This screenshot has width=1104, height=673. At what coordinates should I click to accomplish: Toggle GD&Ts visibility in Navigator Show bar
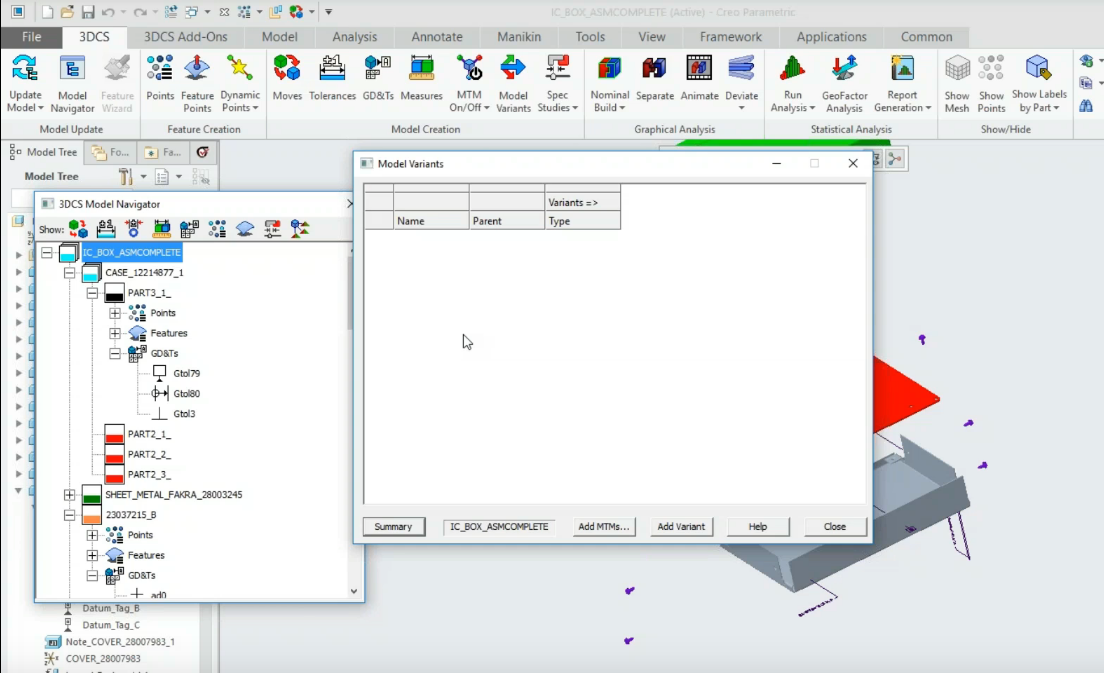[x=189, y=229]
